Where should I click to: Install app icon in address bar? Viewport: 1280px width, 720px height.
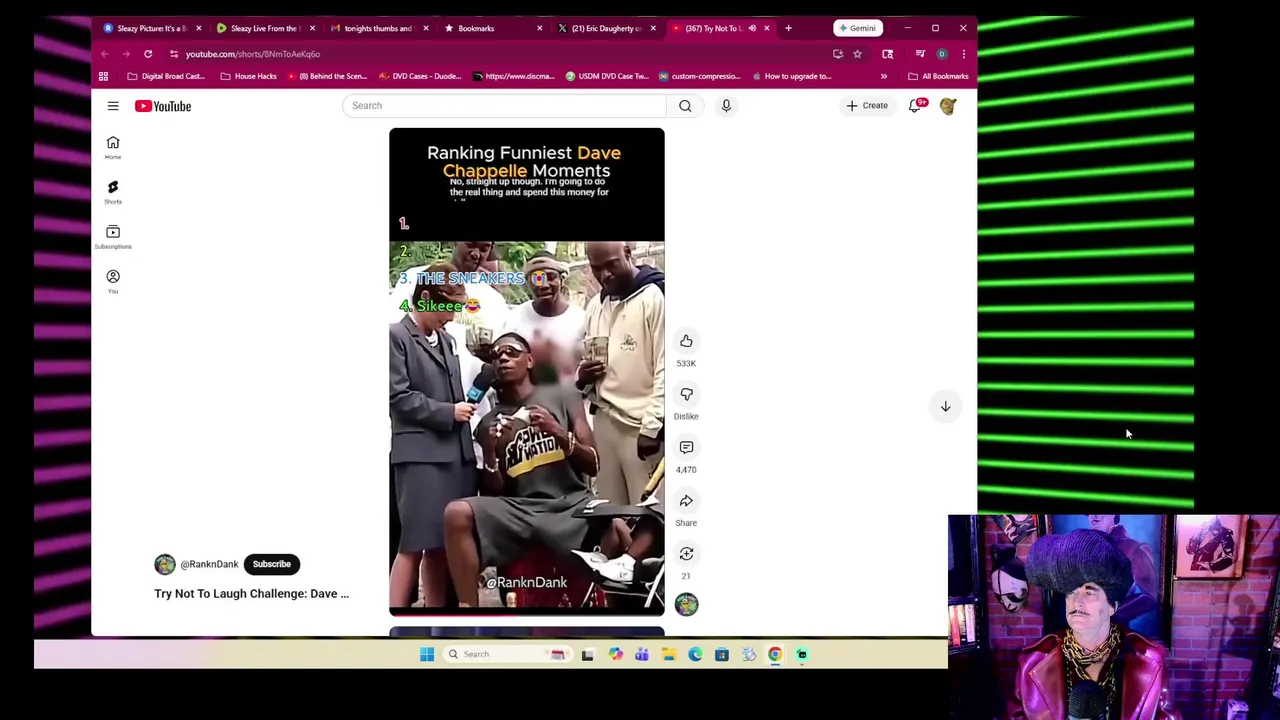point(838,54)
